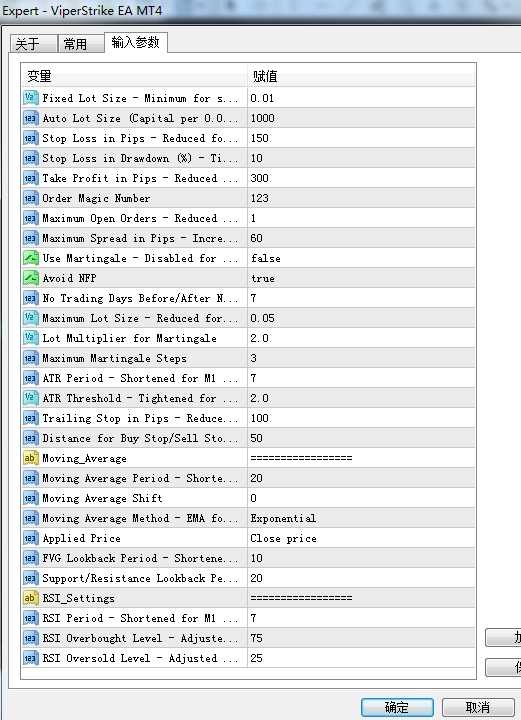Click the Fixed Lot Size row icon
The width and height of the screenshot is (521, 720).
[x=30, y=98]
